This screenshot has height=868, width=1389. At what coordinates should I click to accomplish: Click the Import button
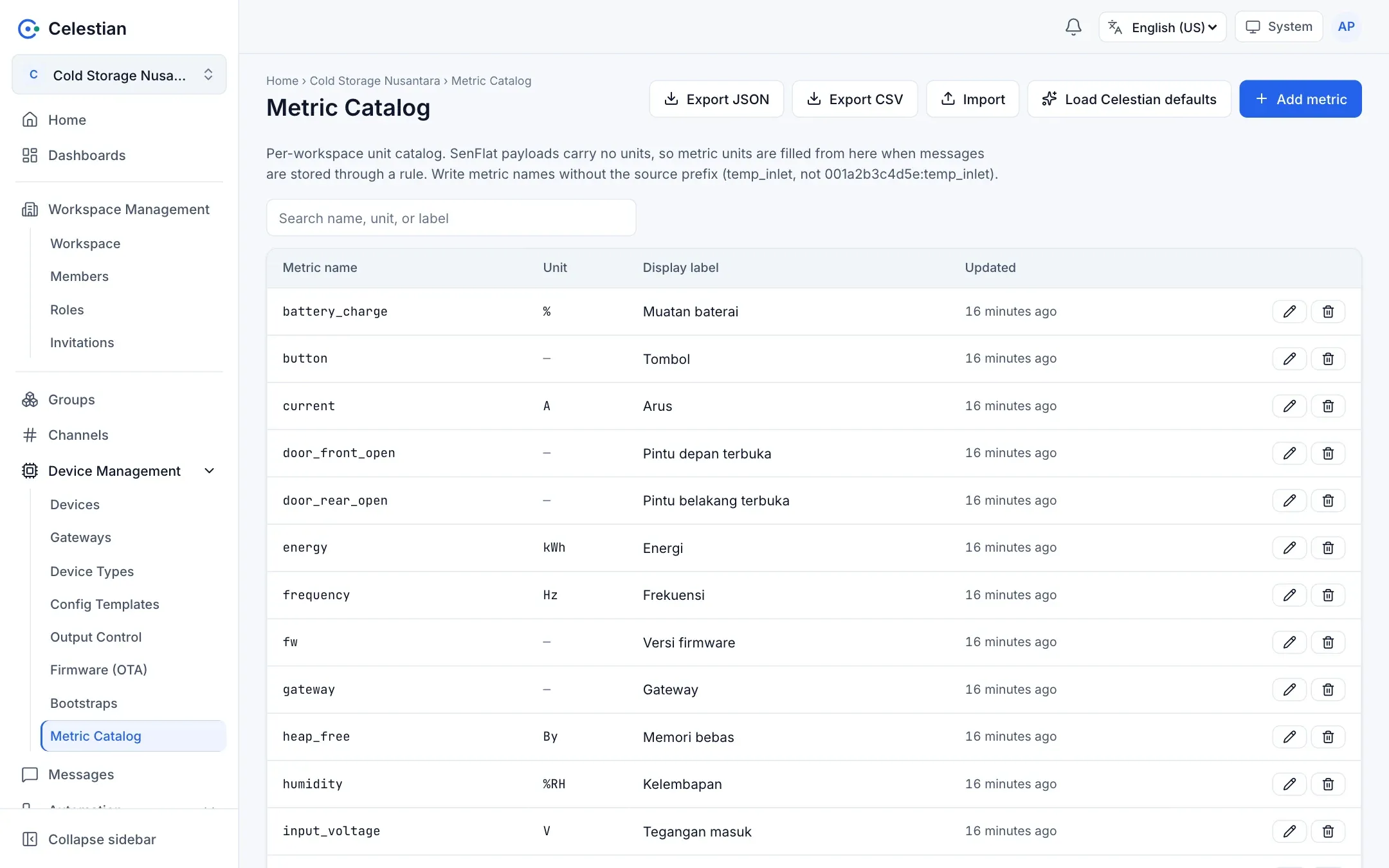point(972,99)
